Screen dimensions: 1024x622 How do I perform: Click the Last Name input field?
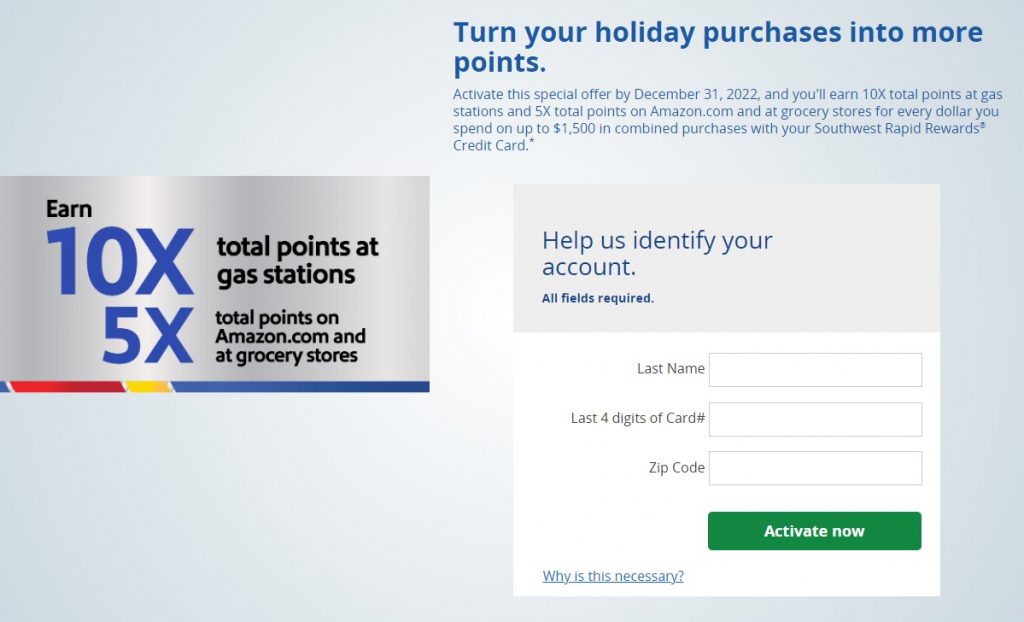[815, 369]
